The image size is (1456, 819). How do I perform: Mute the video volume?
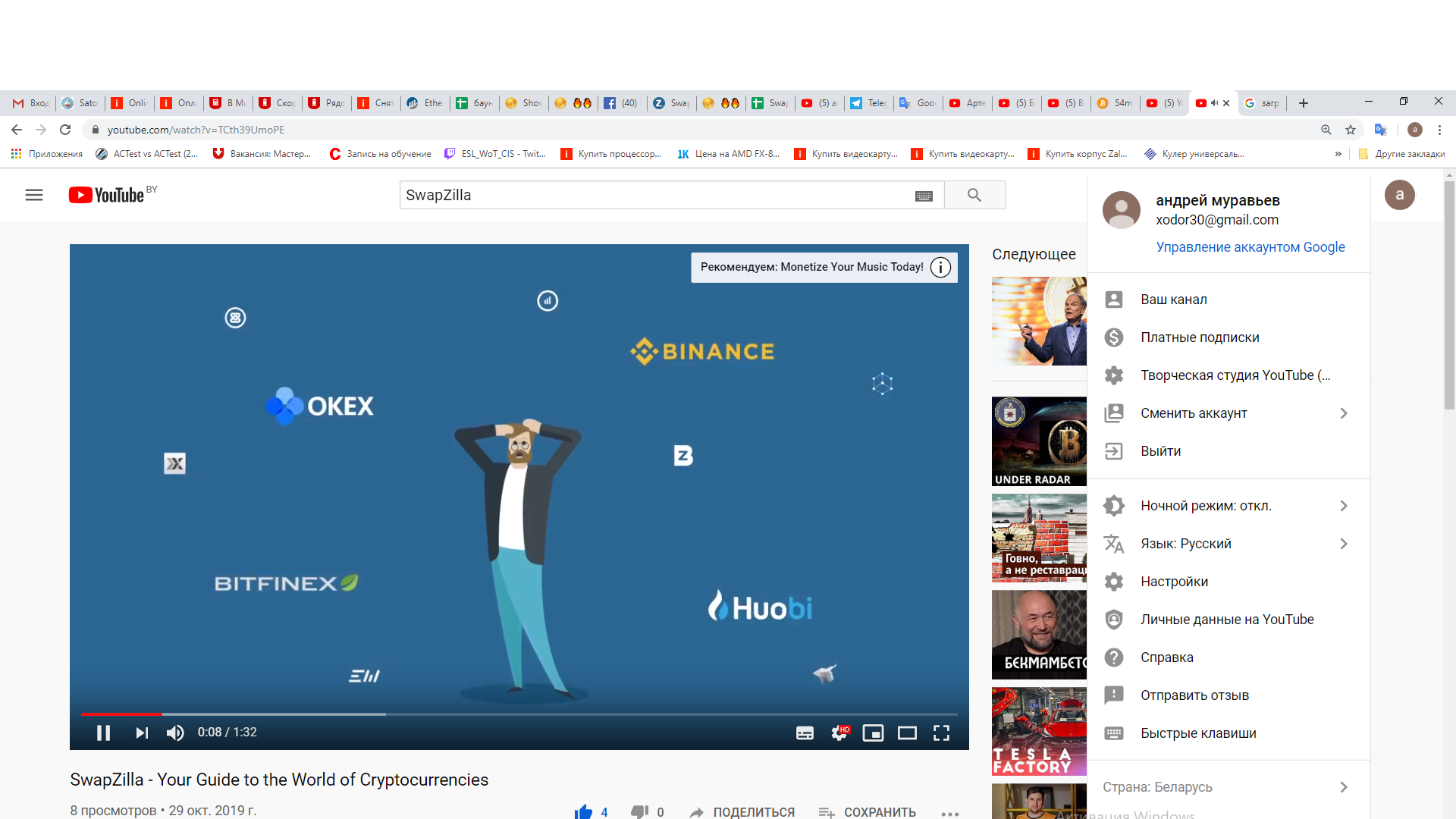[175, 733]
